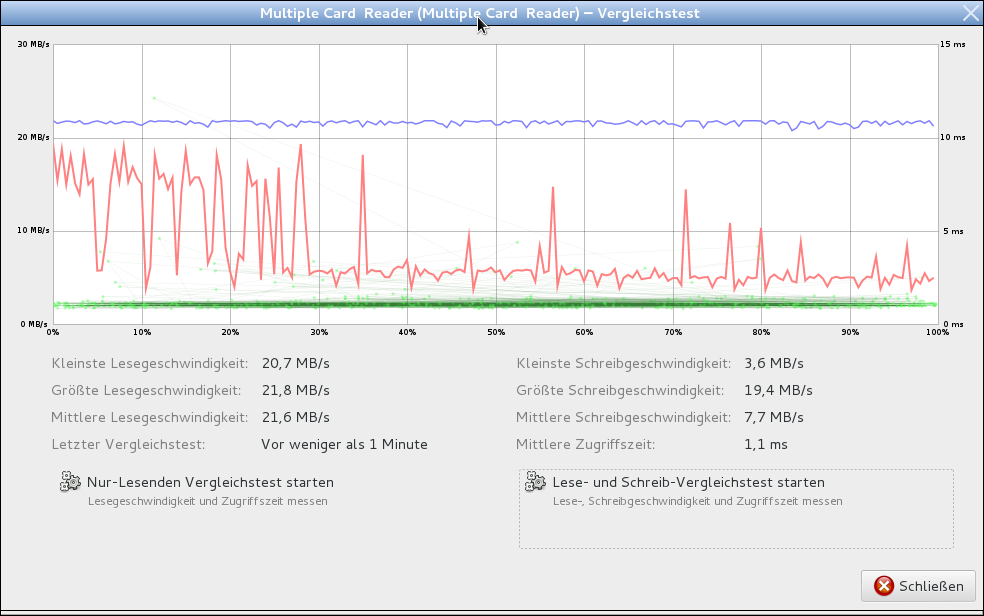
Task: Click the Mittlere Zugriffszeit value 1,1 ms
Action: point(767,444)
